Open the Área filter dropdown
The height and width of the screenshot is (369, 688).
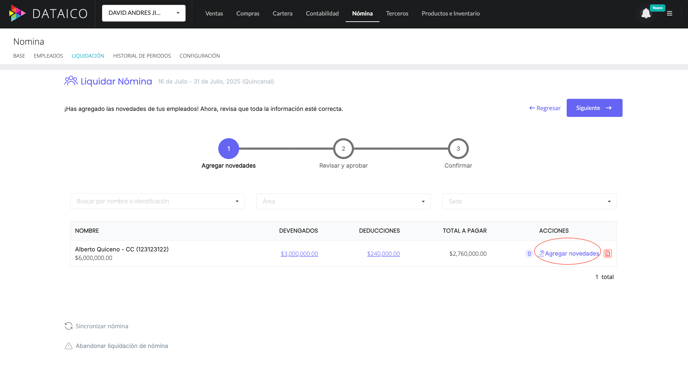tap(343, 201)
